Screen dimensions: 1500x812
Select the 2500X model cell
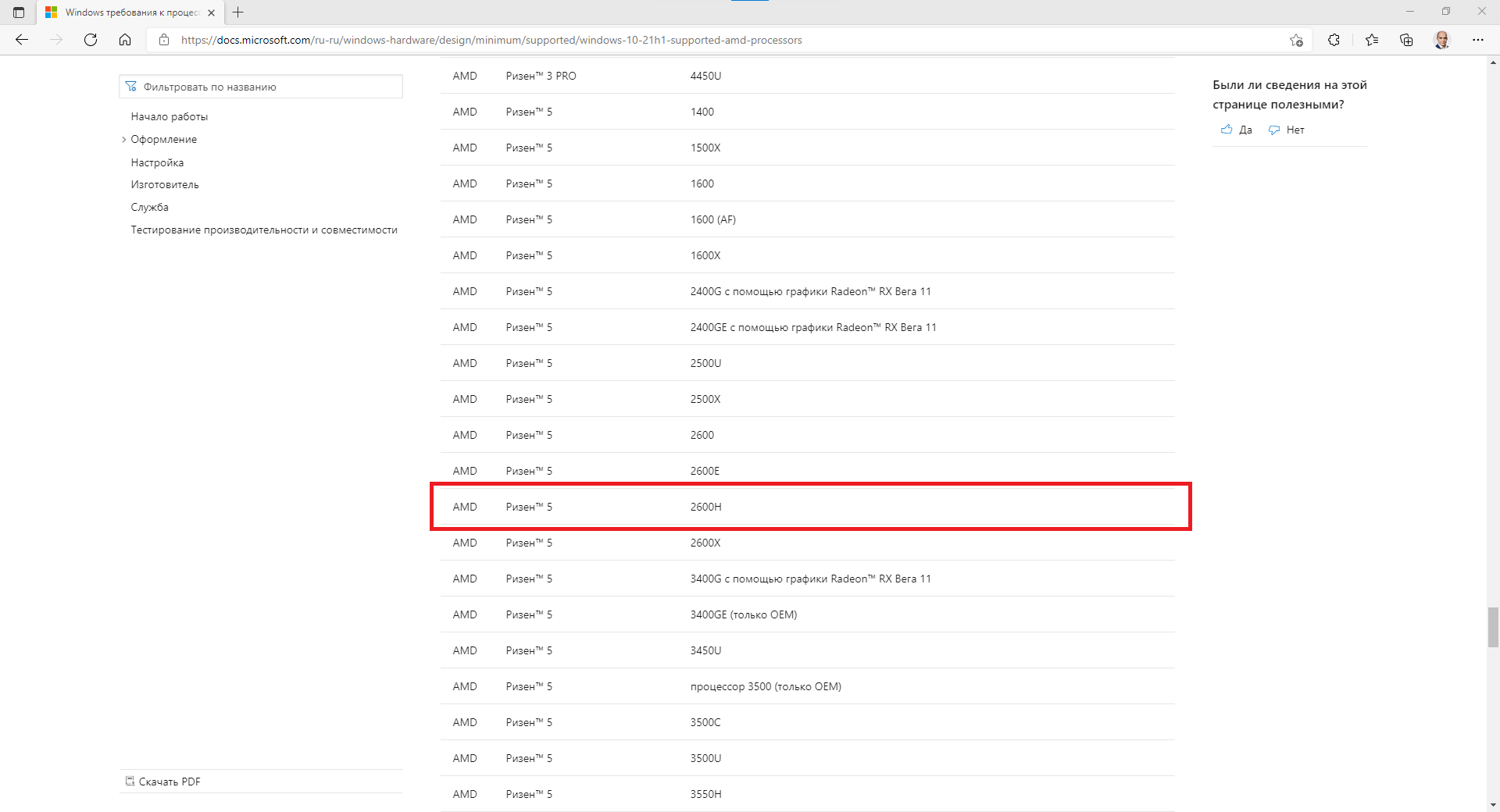point(705,399)
